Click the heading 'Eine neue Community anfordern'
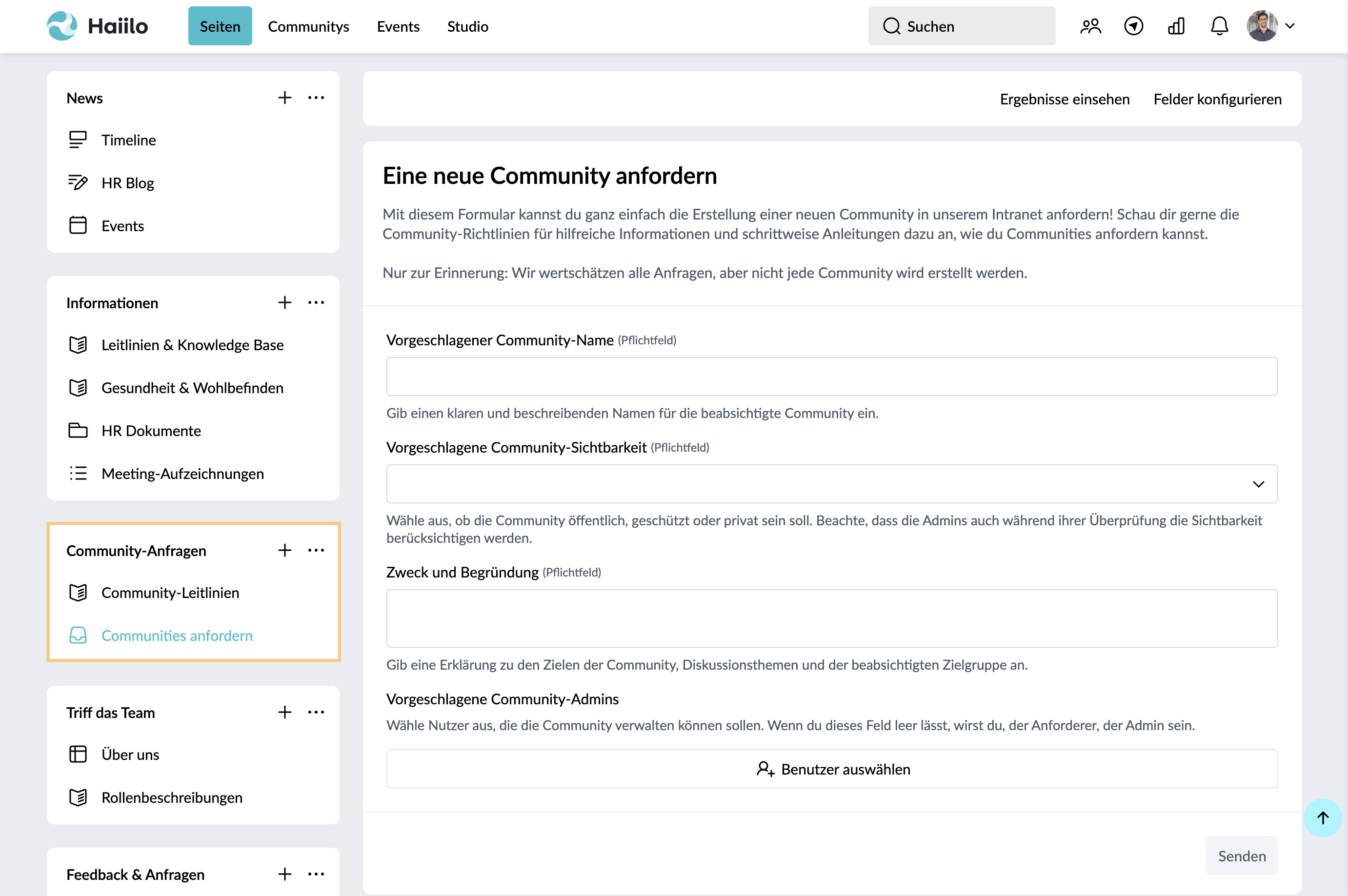This screenshot has height=896, width=1348. click(550, 176)
